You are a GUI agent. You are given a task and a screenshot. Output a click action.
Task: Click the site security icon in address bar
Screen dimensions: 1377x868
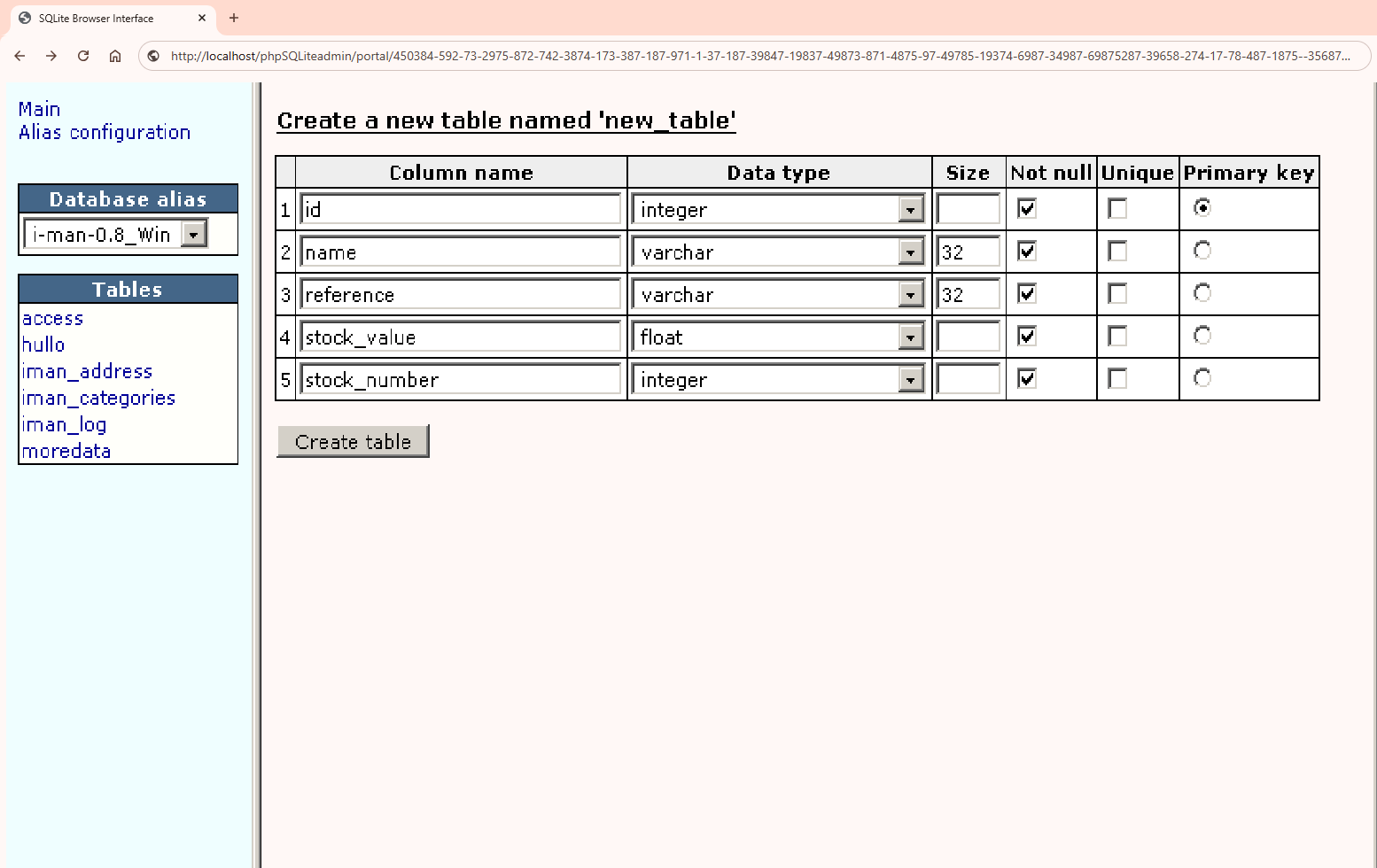(x=153, y=55)
